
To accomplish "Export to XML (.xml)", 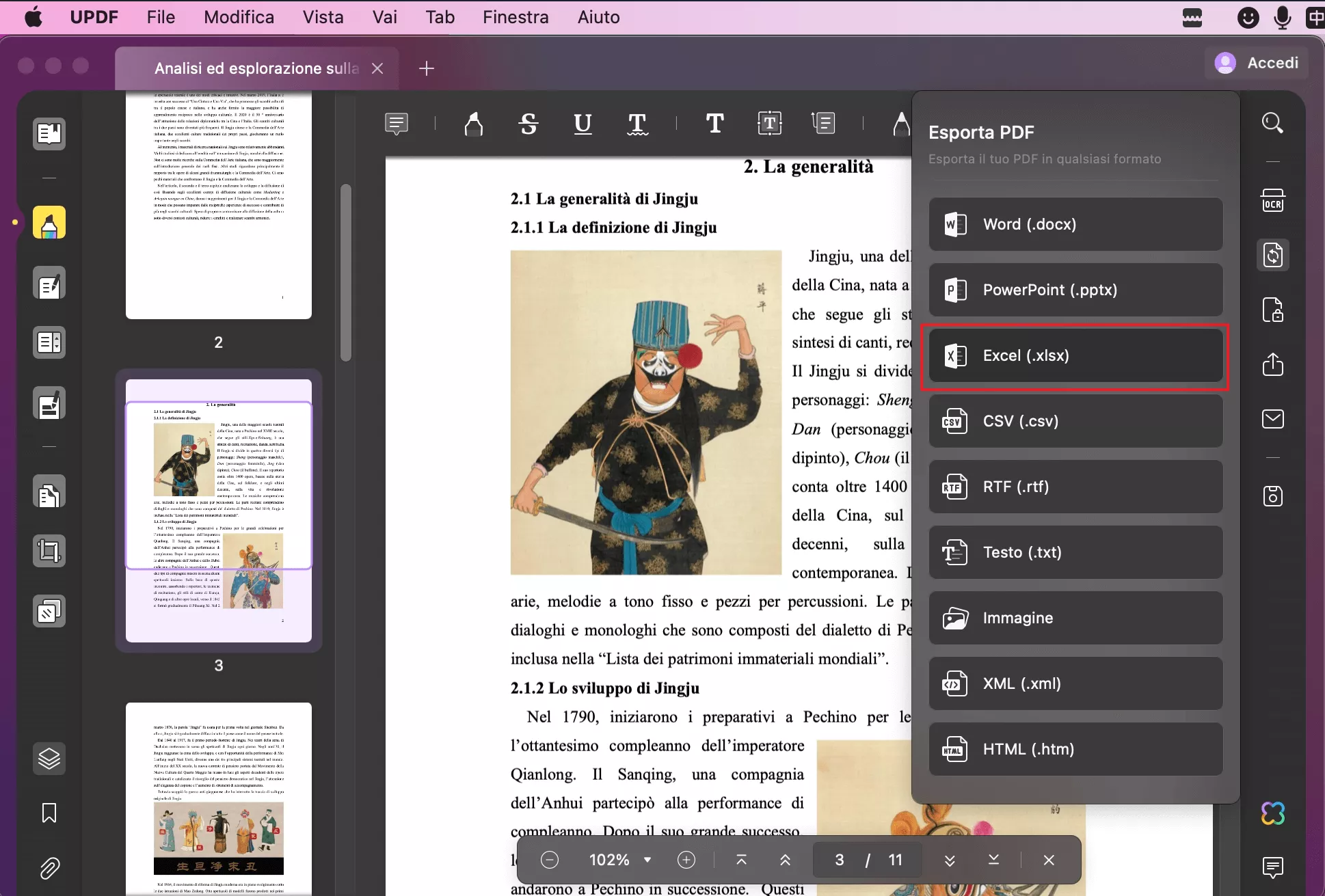I will 1075,683.
